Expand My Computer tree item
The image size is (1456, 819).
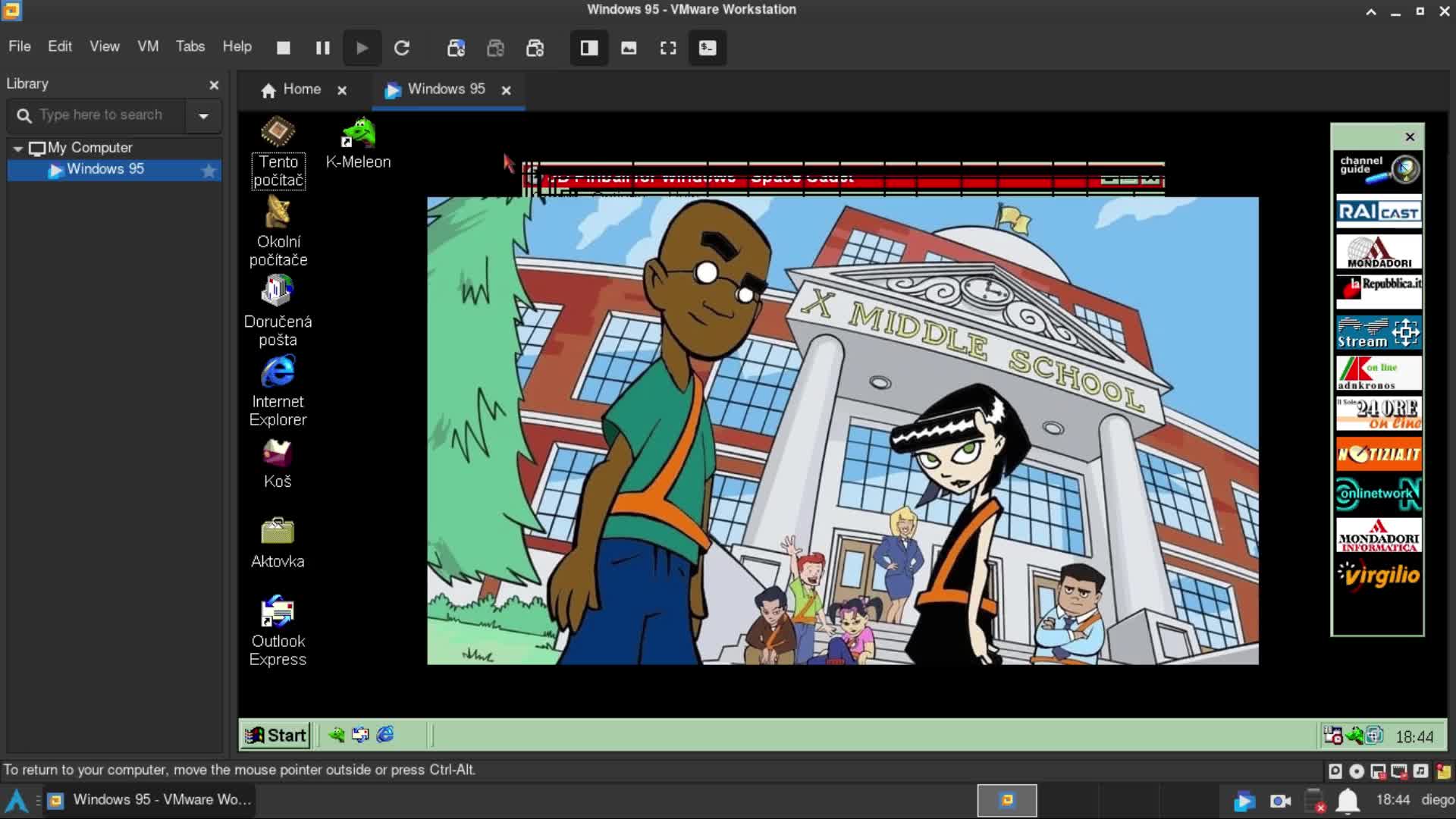18,147
